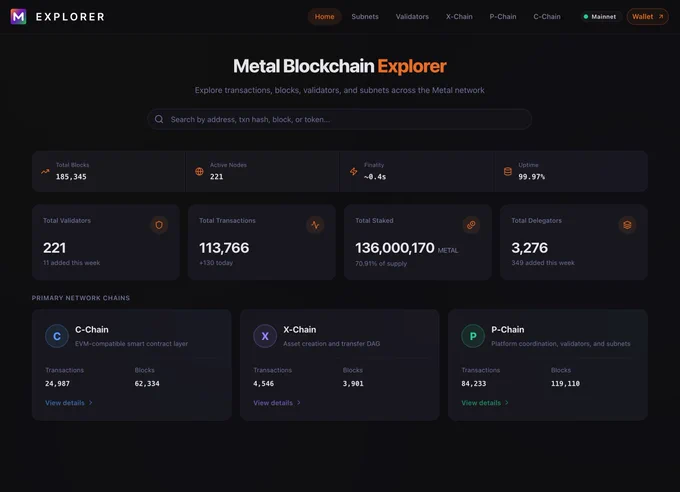Viewport: 680px width, 492px height.
Task: Click the P-Chain card title
Action: point(508,330)
